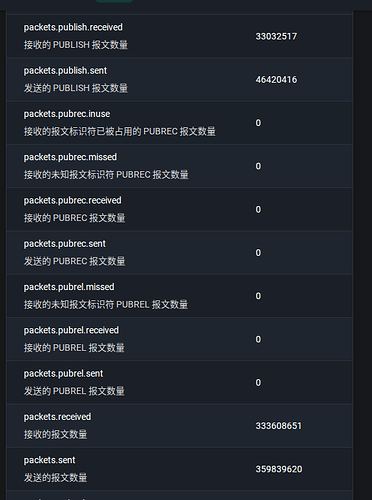Select the packets.sent metric name
Viewport: 372px width, 500px height.
click(49, 460)
